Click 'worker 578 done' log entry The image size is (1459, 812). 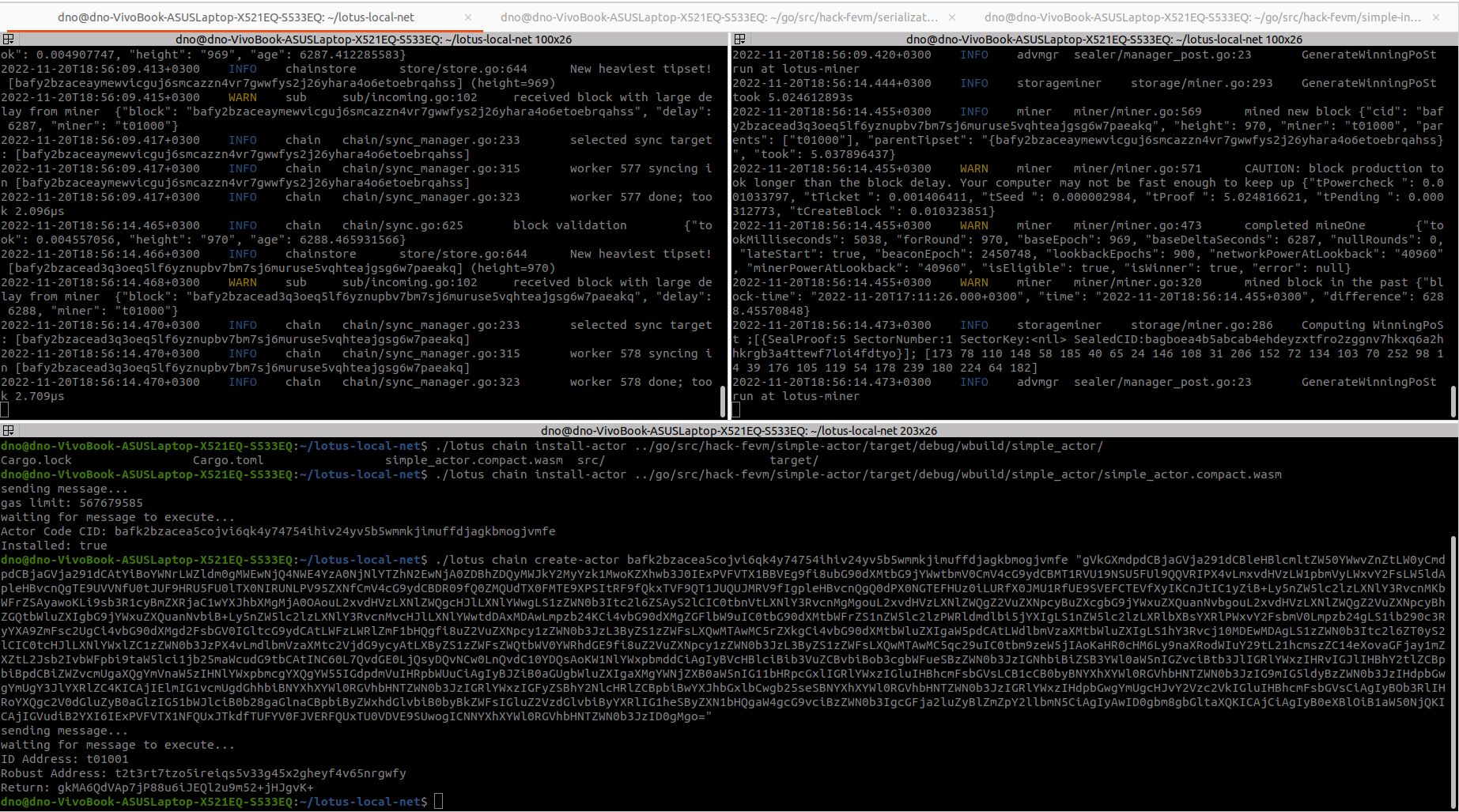[627, 382]
